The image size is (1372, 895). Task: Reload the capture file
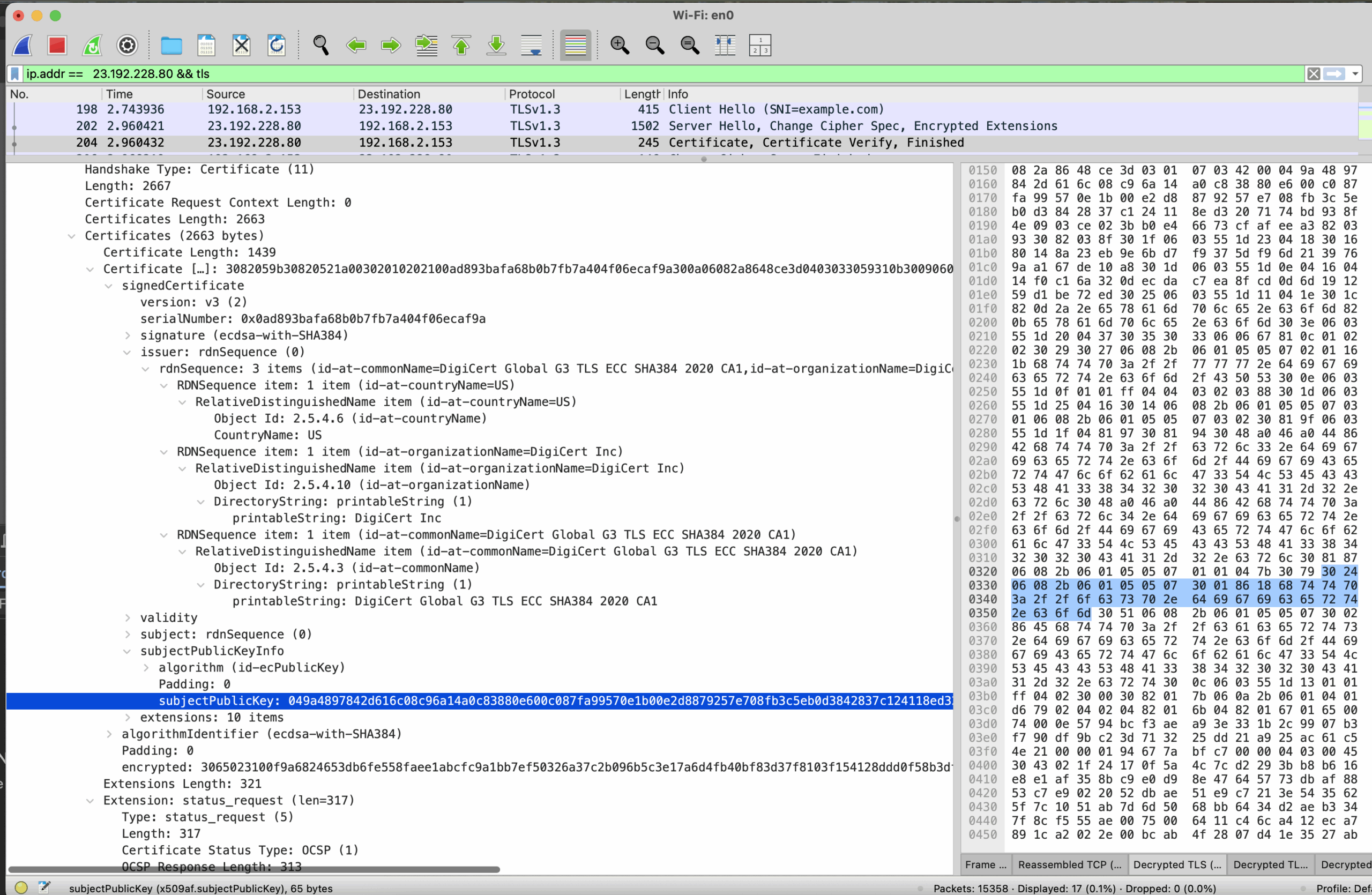tap(277, 45)
